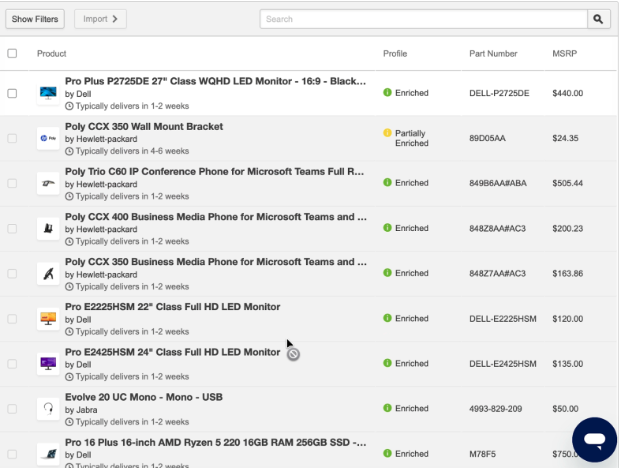
Task: Click Pro E2425HSM 24" monitor product image
Action: [x=47, y=363]
